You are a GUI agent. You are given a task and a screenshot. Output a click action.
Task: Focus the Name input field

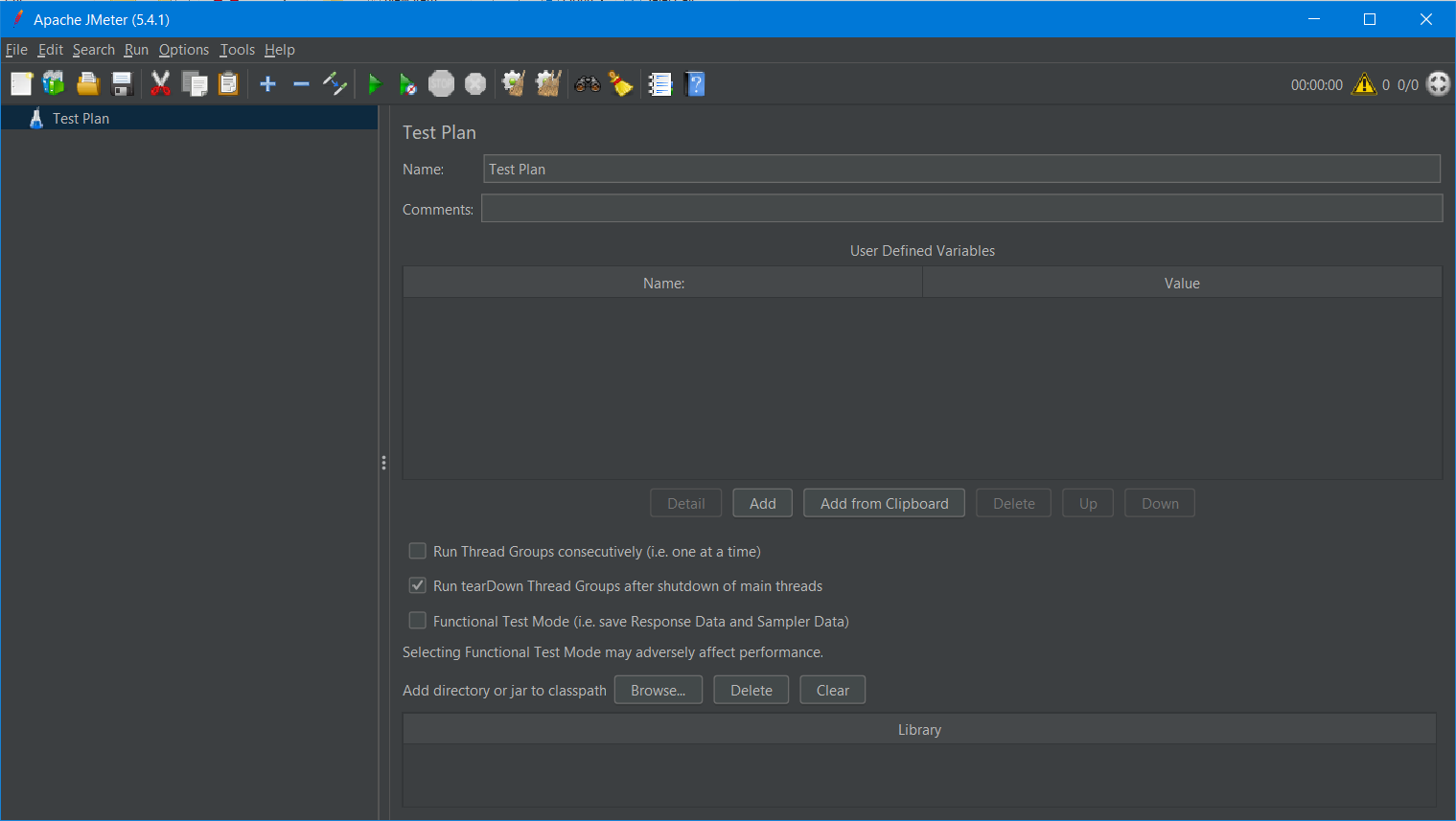click(x=961, y=169)
